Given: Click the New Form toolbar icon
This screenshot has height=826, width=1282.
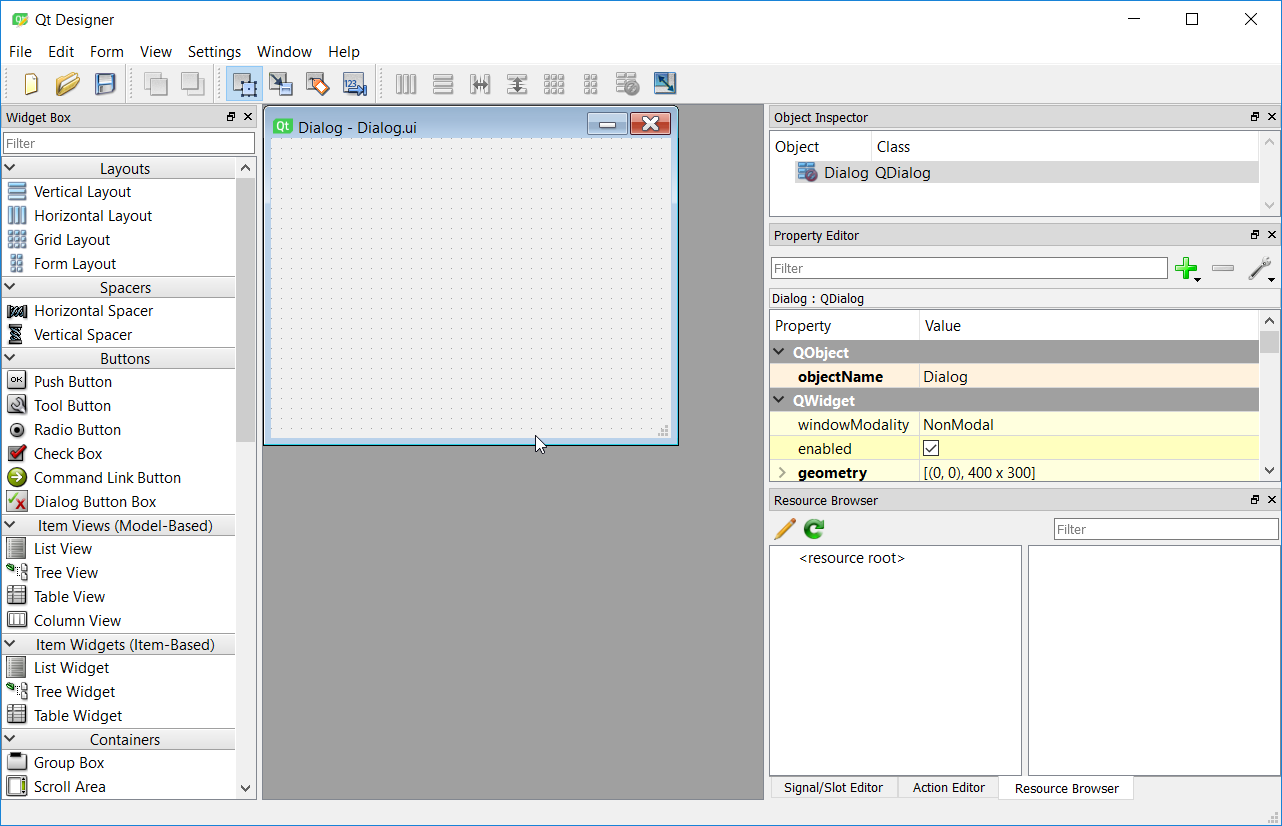Looking at the screenshot, I should pyautogui.click(x=31, y=84).
